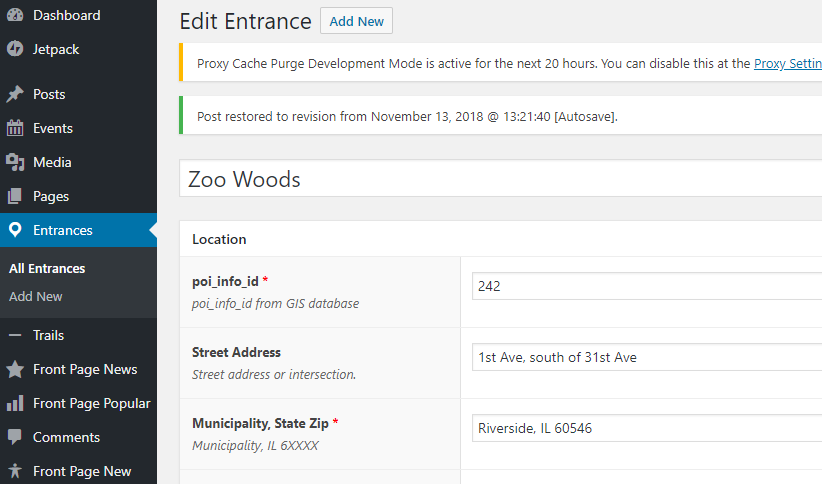
Task: Click the Posts pushpin icon
Action: coord(15,94)
